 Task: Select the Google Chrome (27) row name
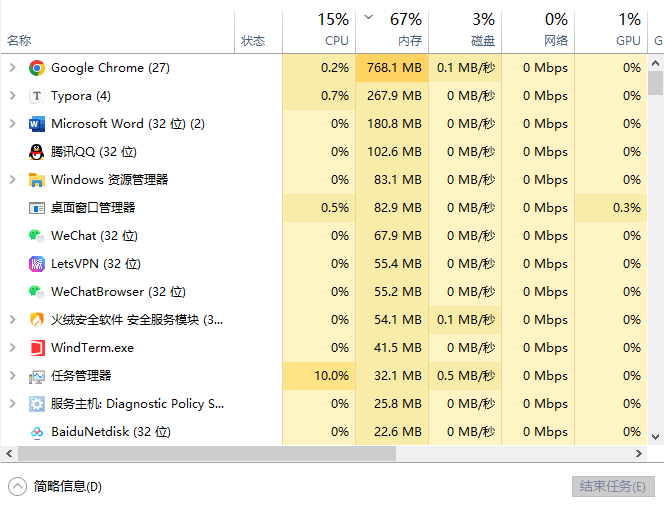click(x=110, y=68)
